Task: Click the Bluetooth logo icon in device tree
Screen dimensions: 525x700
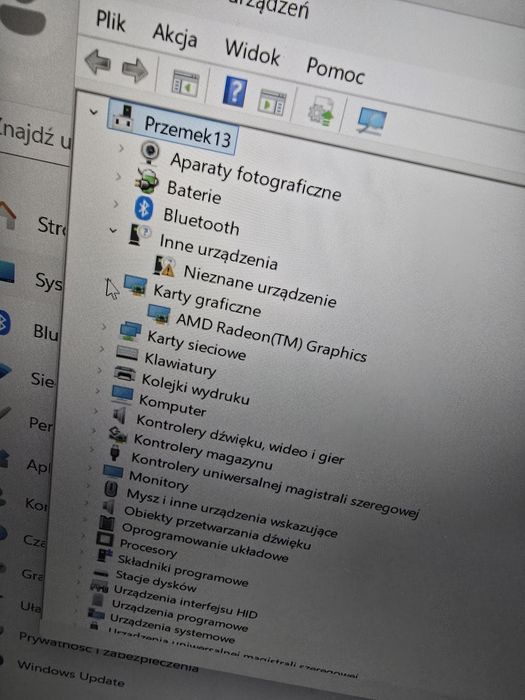Action: tap(144, 208)
